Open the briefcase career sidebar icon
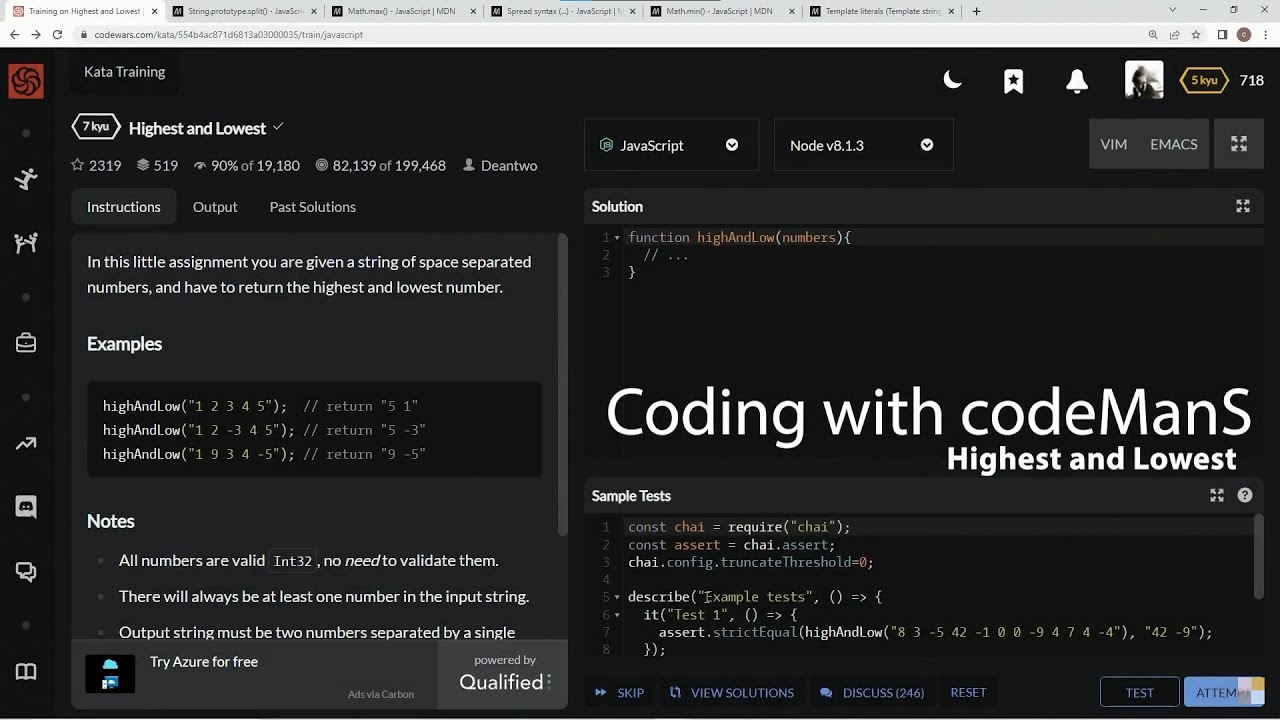 click(26, 343)
